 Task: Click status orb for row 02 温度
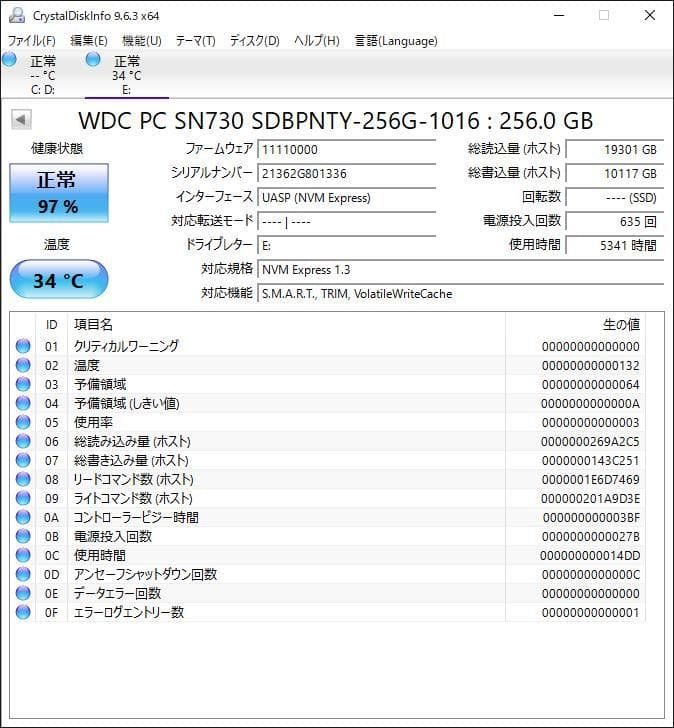tap(23, 365)
